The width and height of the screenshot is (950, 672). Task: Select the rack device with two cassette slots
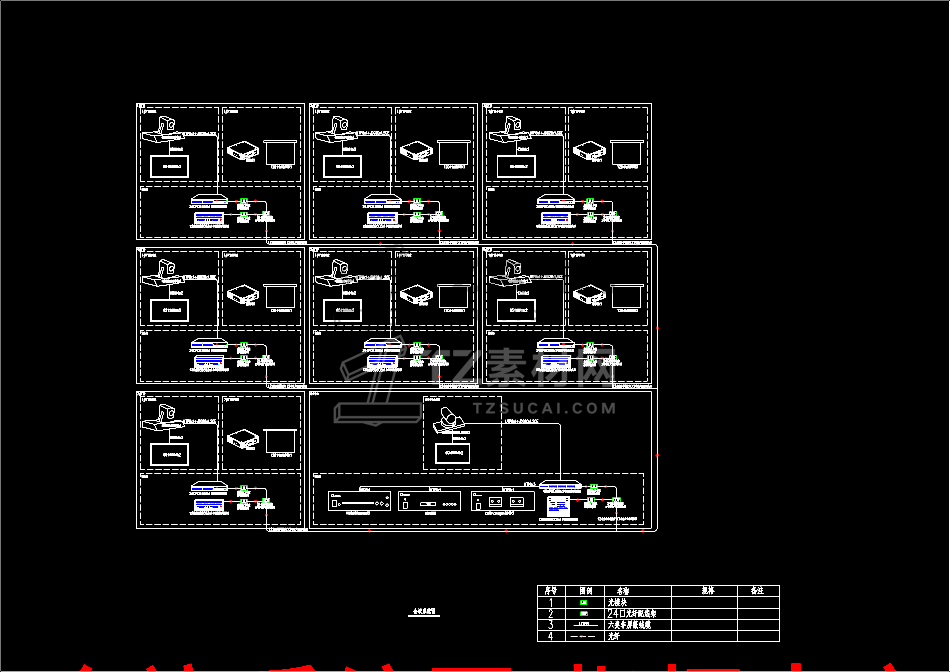pyautogui.click(x=503, y=501)
